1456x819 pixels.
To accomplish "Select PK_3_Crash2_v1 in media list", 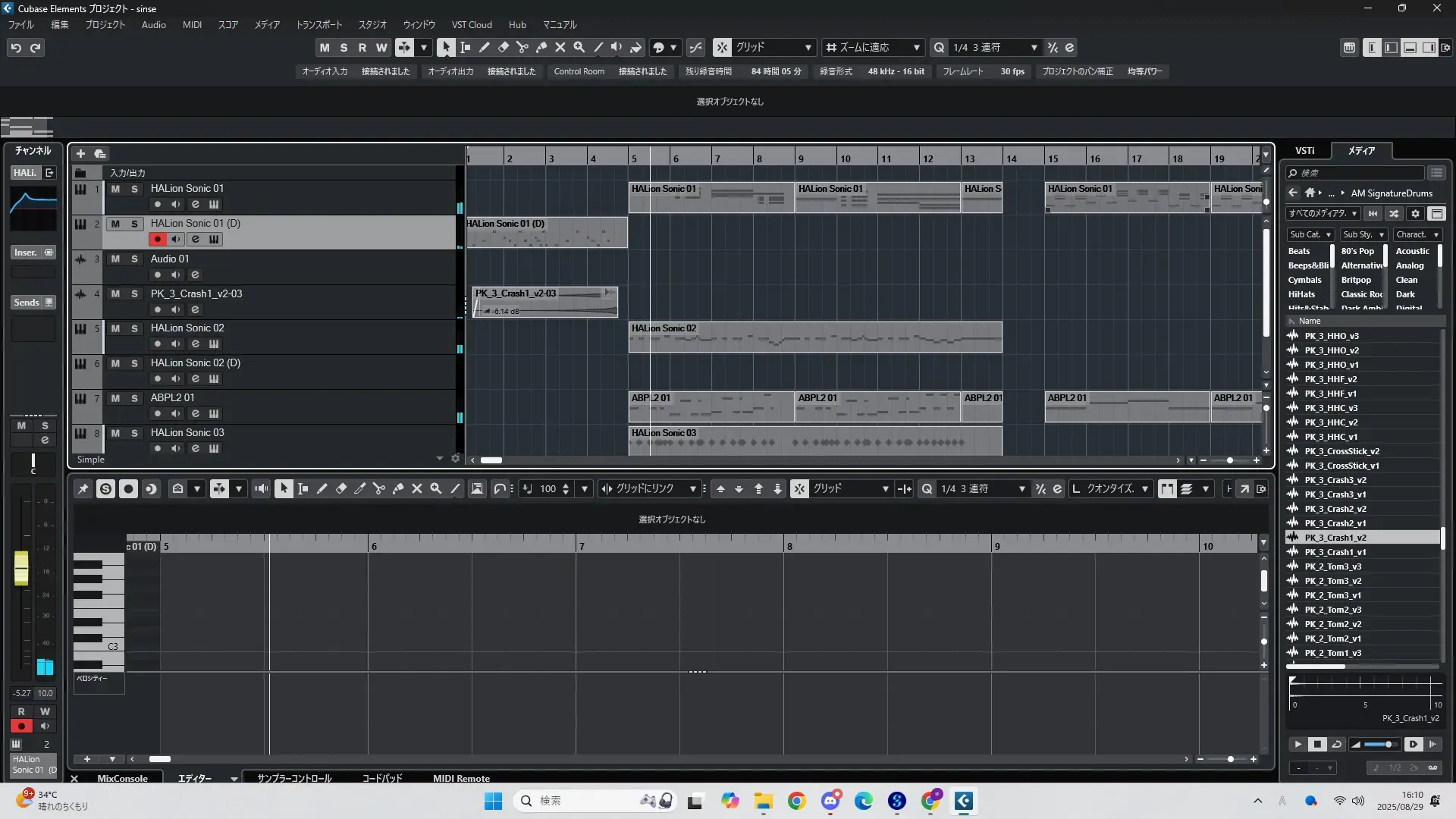I will [x=1335, y=523].
